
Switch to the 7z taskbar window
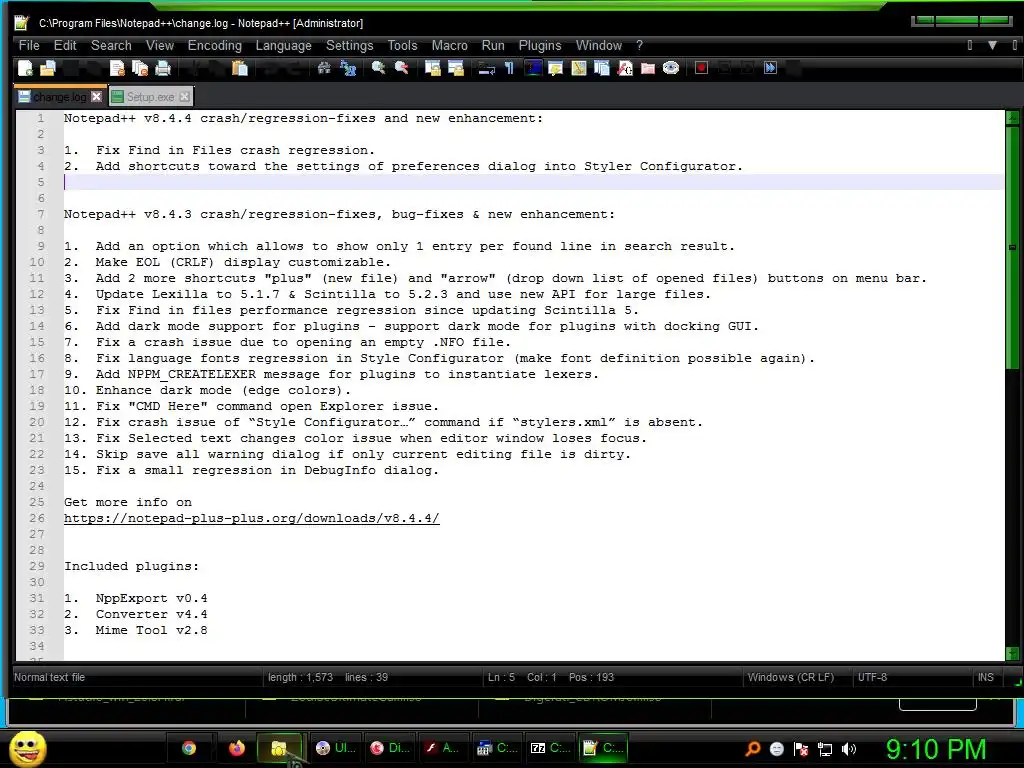coord(550,748)
